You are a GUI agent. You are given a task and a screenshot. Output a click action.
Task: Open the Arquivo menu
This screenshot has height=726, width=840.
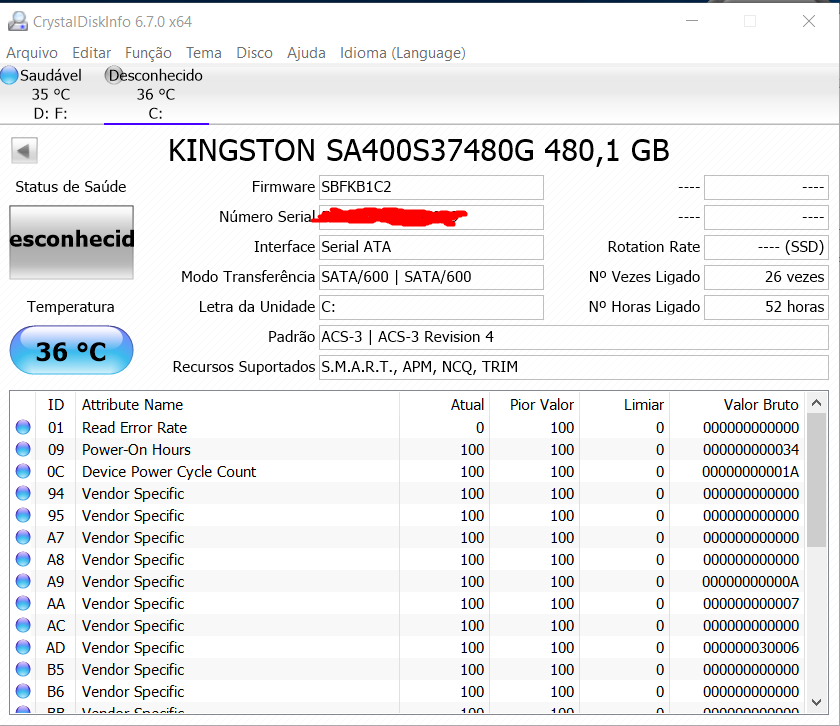32,53
